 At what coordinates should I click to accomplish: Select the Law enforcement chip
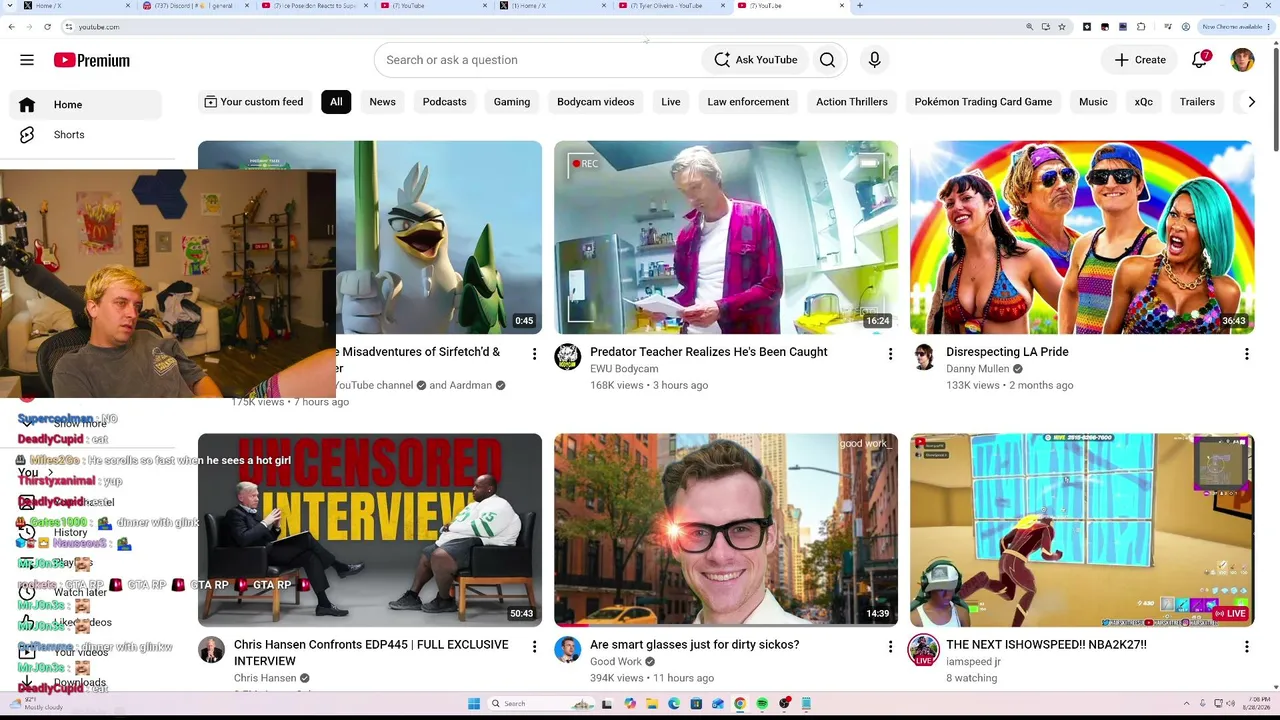[748, 102]
